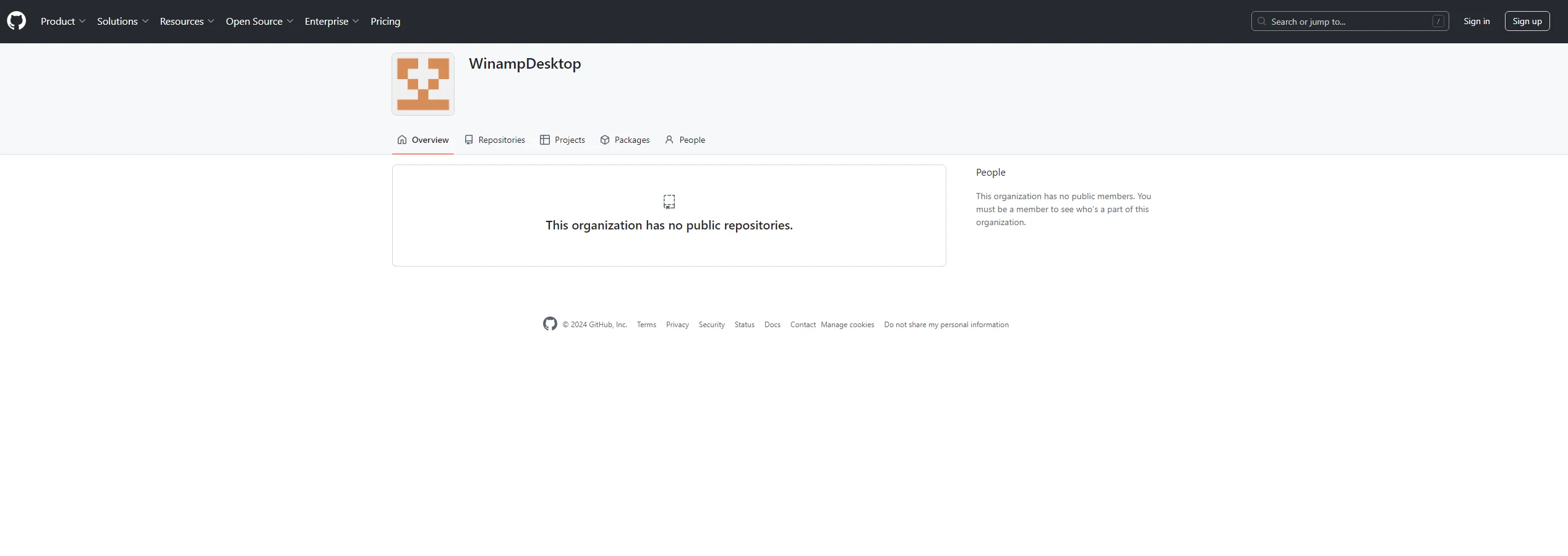This screenshot has height=556, width=1568.
Task: Click the magnifier icon in search box
Action: coord(1262,21)
